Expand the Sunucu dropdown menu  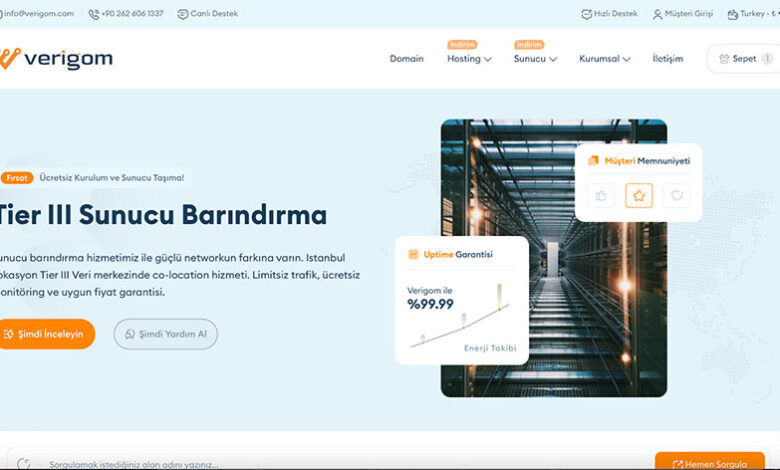535,59
